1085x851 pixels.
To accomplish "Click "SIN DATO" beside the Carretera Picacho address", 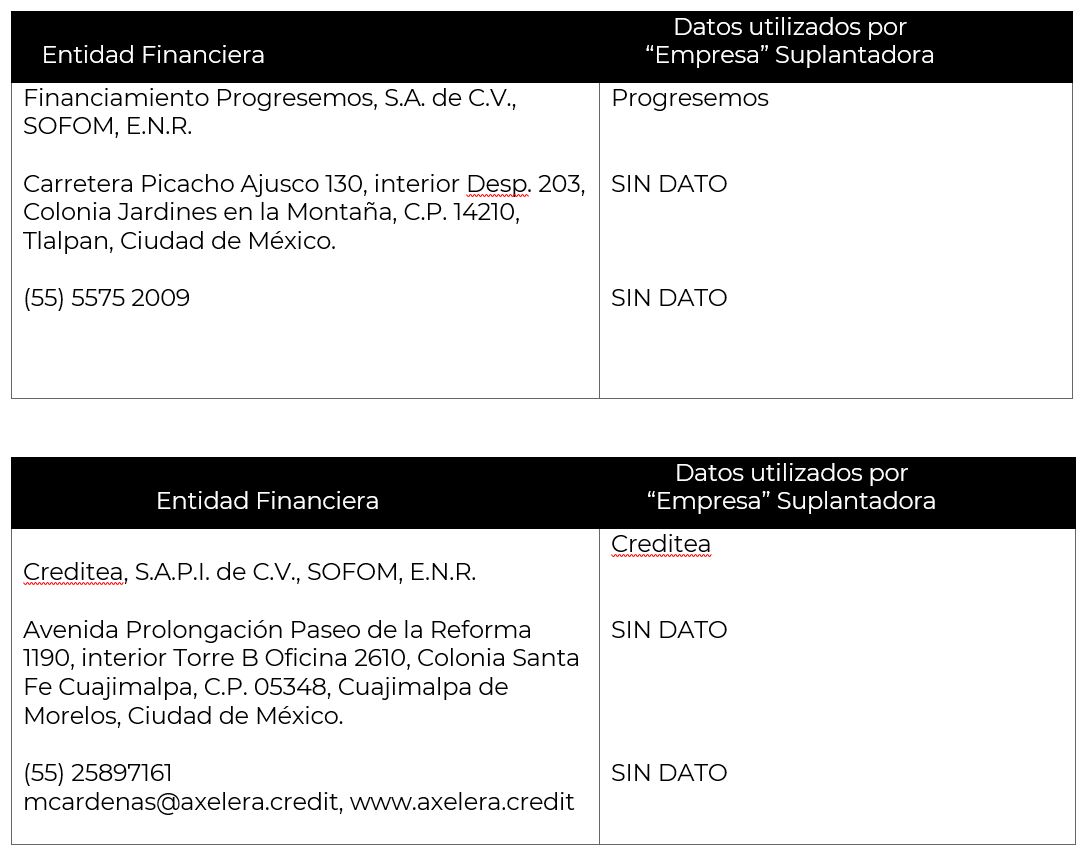I will [669, 184].
